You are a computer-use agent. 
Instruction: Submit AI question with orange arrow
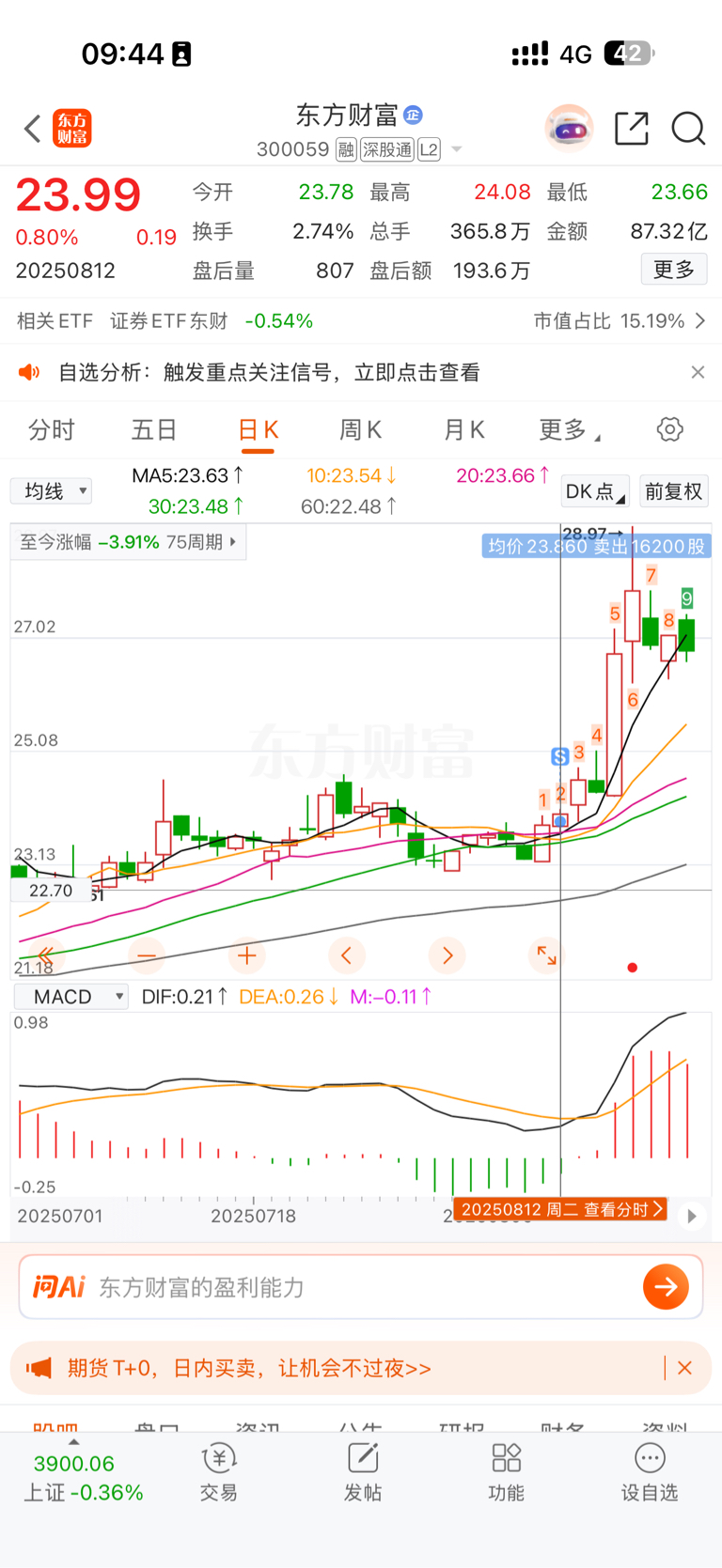coord(667,1287)
